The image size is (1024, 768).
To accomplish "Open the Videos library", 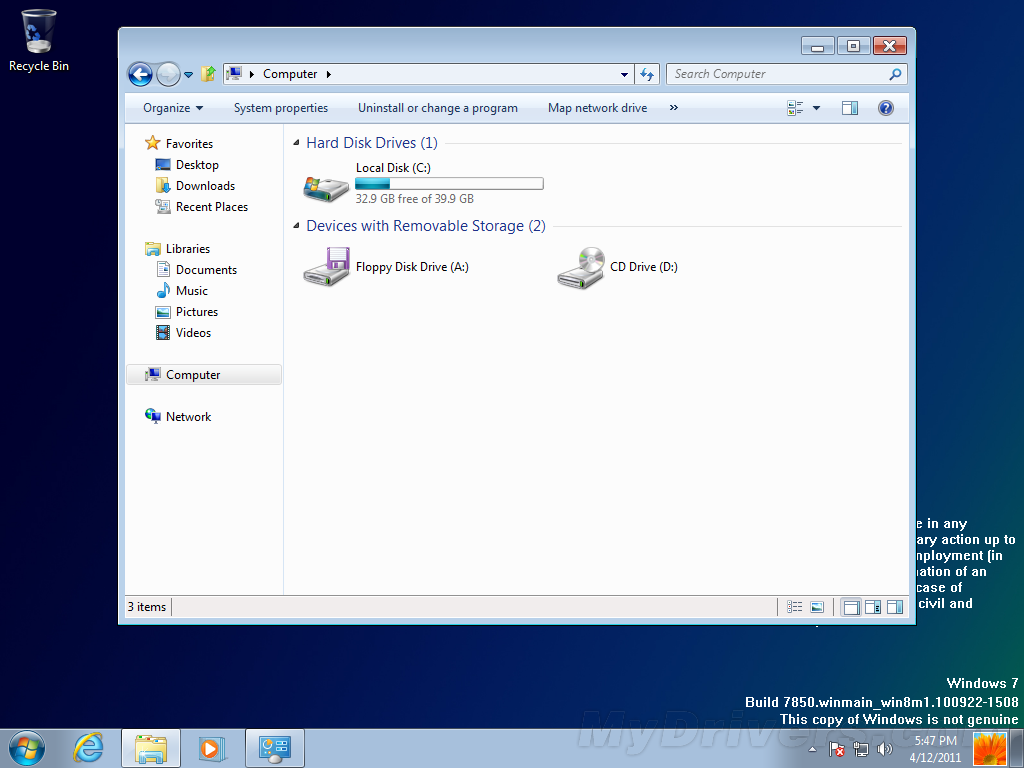I will tap(193, 333).
